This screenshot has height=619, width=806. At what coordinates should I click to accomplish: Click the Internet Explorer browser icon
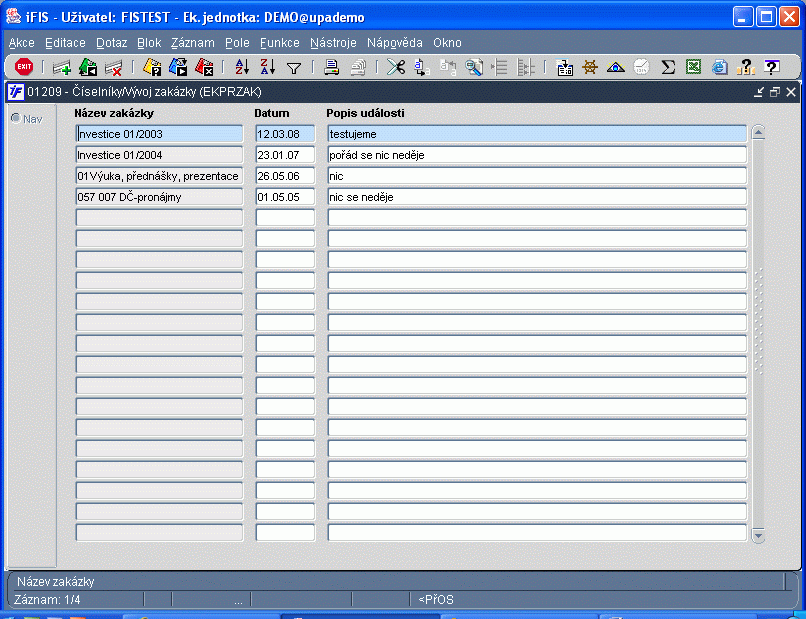tap(720, 67)
